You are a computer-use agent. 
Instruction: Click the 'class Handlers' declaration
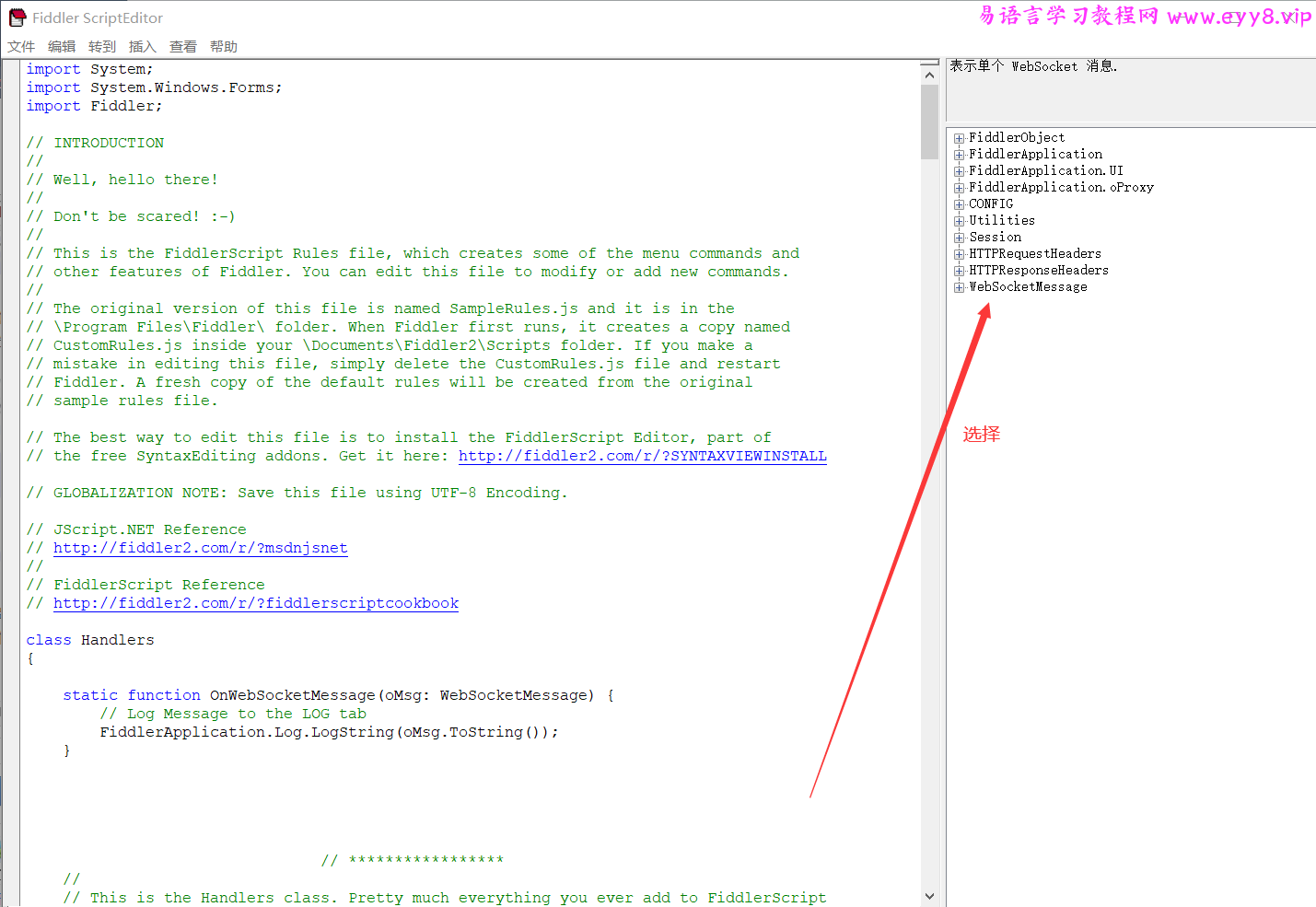(x=90, y=640)
